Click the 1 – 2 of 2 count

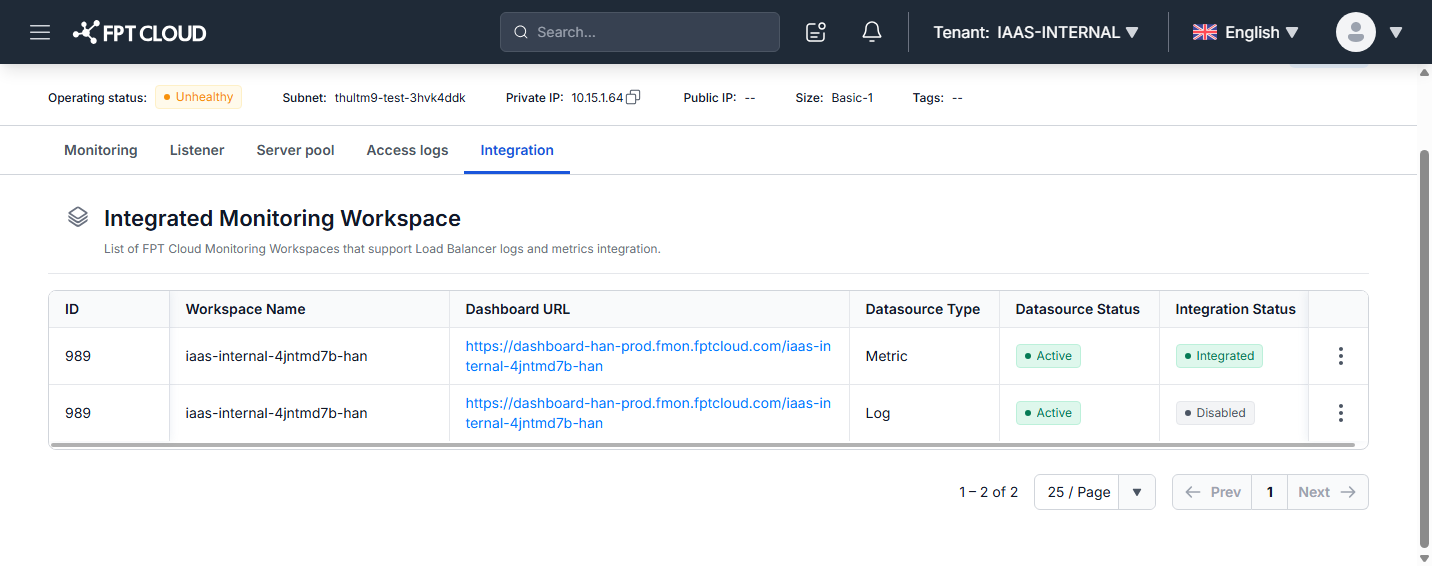[x=988, y=492]
